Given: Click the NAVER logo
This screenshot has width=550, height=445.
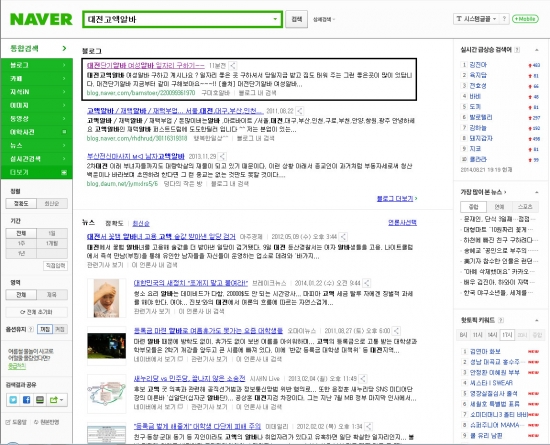Looking at the screenshot, I should pyautogui.click(x=41, y=19).
